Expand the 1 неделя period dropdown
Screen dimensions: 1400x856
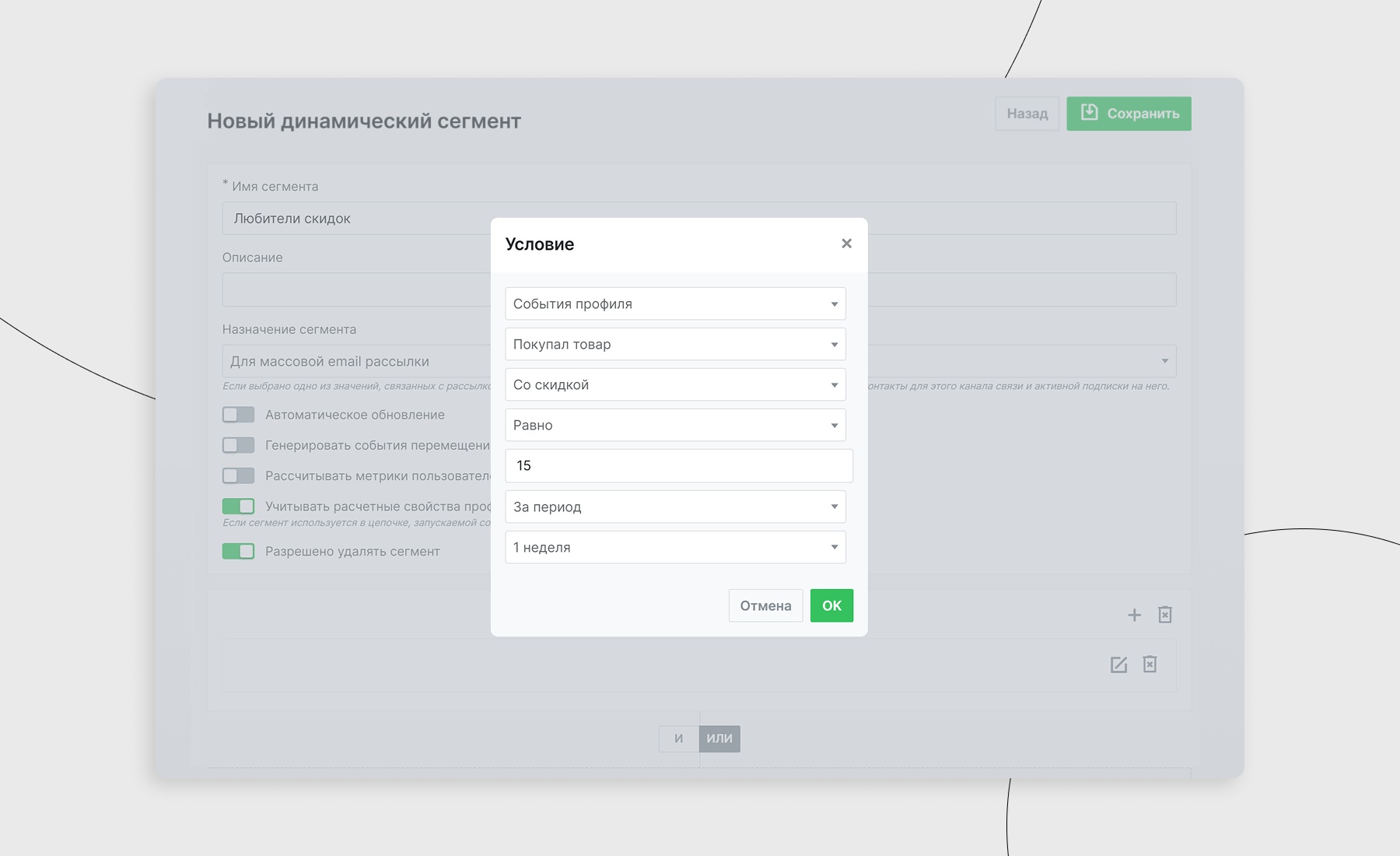tap(675, 547)
